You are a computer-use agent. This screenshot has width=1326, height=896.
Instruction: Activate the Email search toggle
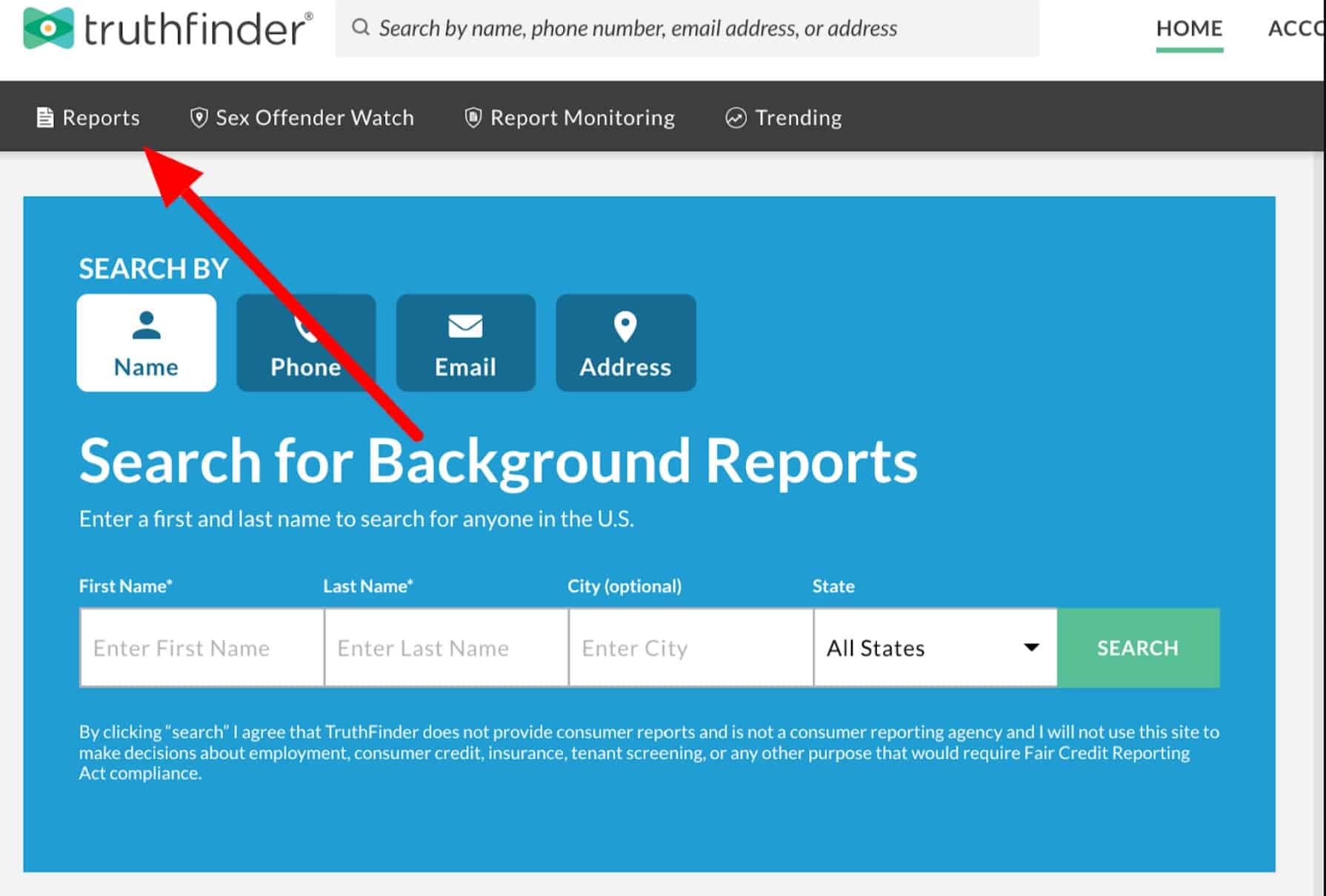pyautogui.click(x=466, y=342)
